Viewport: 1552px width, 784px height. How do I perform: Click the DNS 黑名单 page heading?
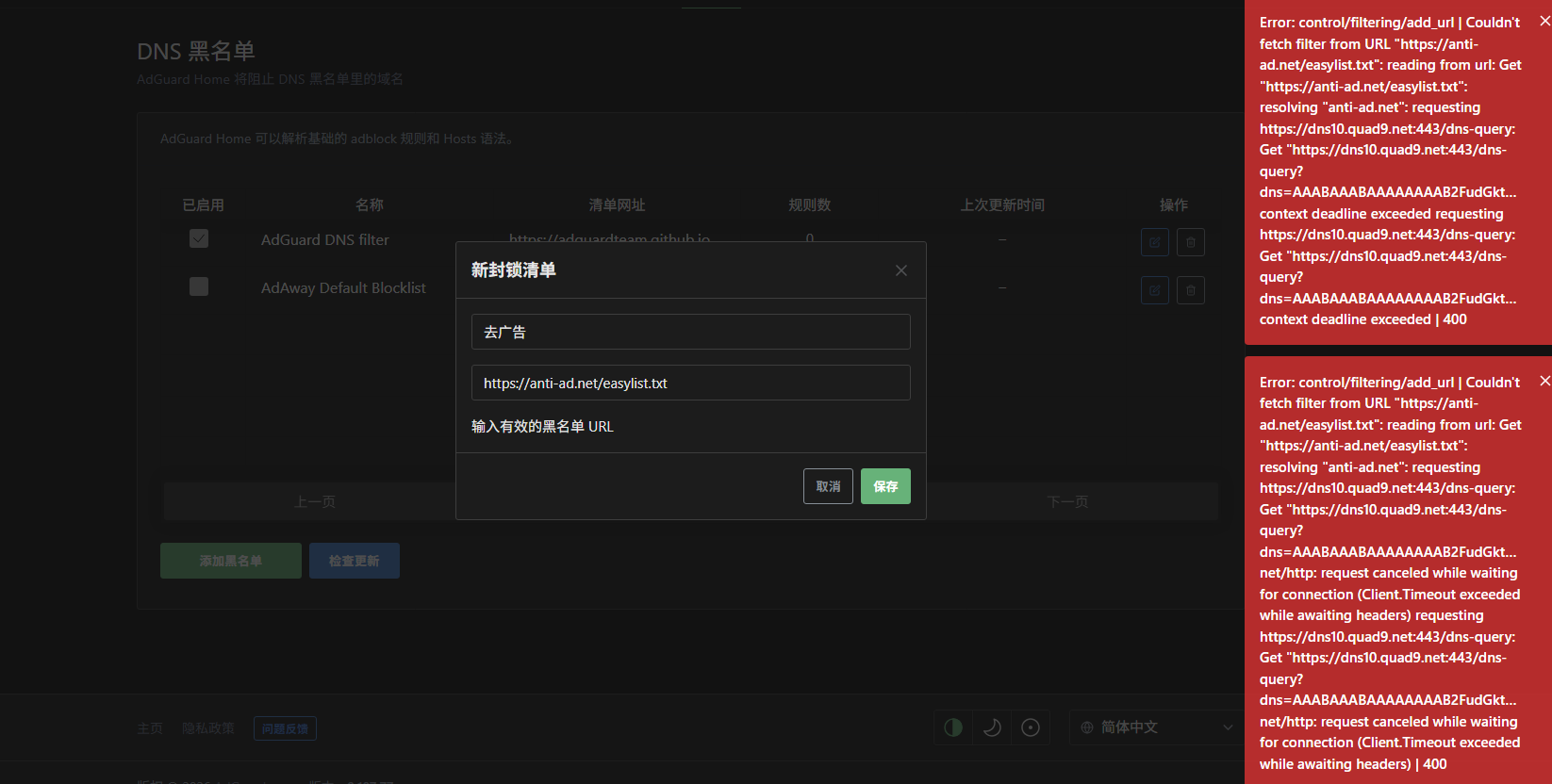(x=196, y=51)
